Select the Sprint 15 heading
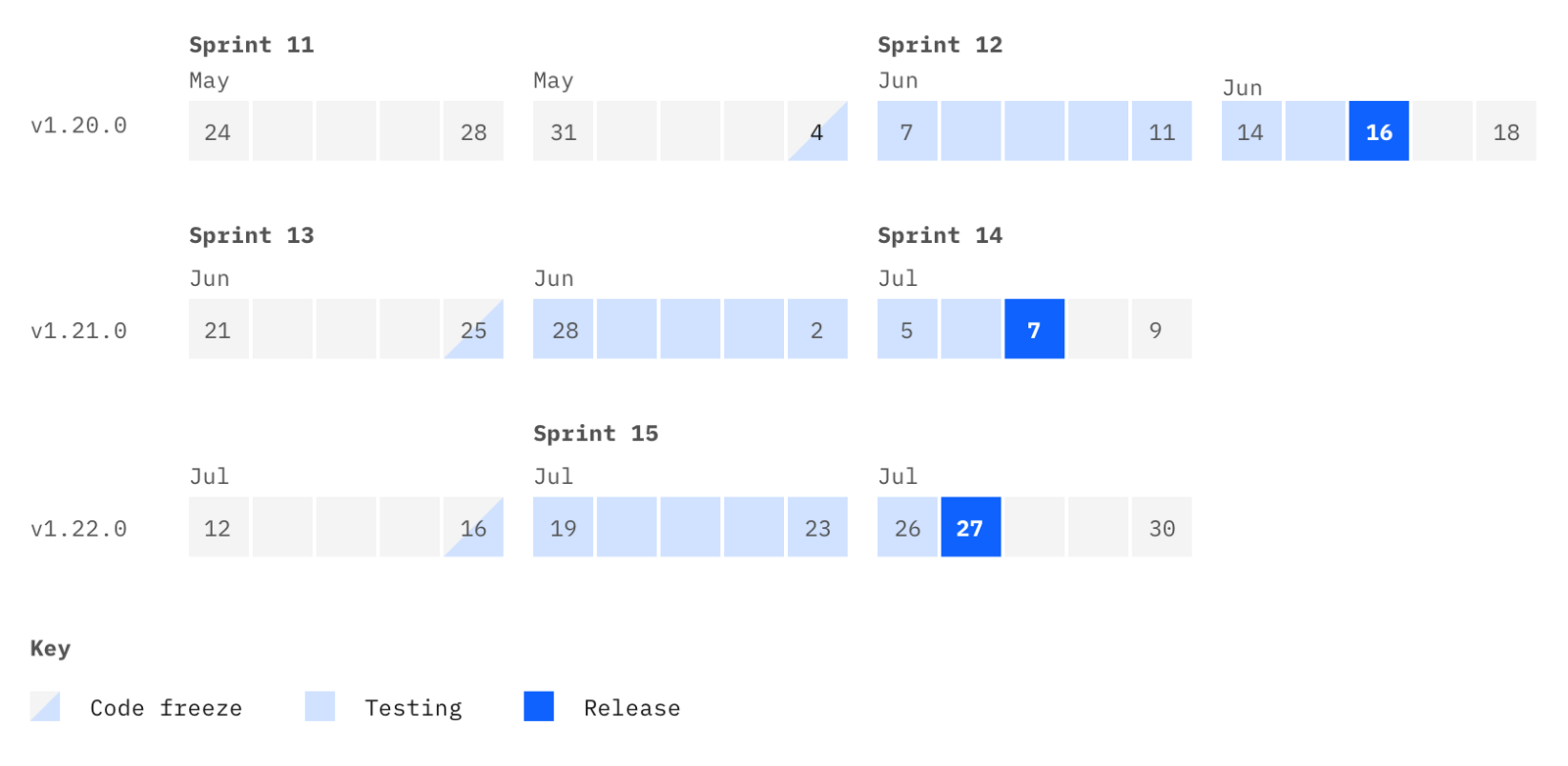 (595, 433)
